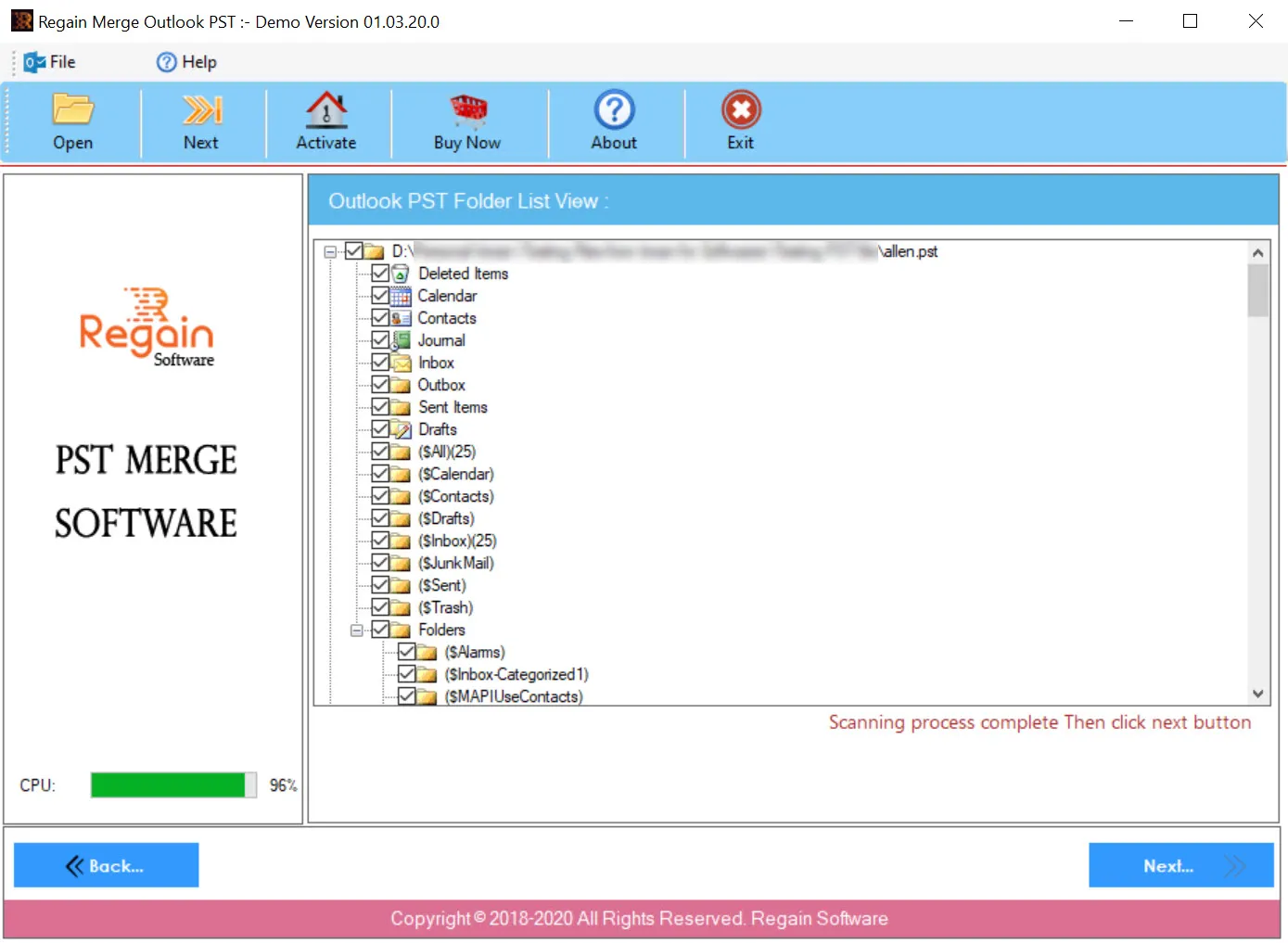Select the Drafts folder icon
This screenshot has width=1288, height=943.
pyautogui.click(x=401, y=429)
